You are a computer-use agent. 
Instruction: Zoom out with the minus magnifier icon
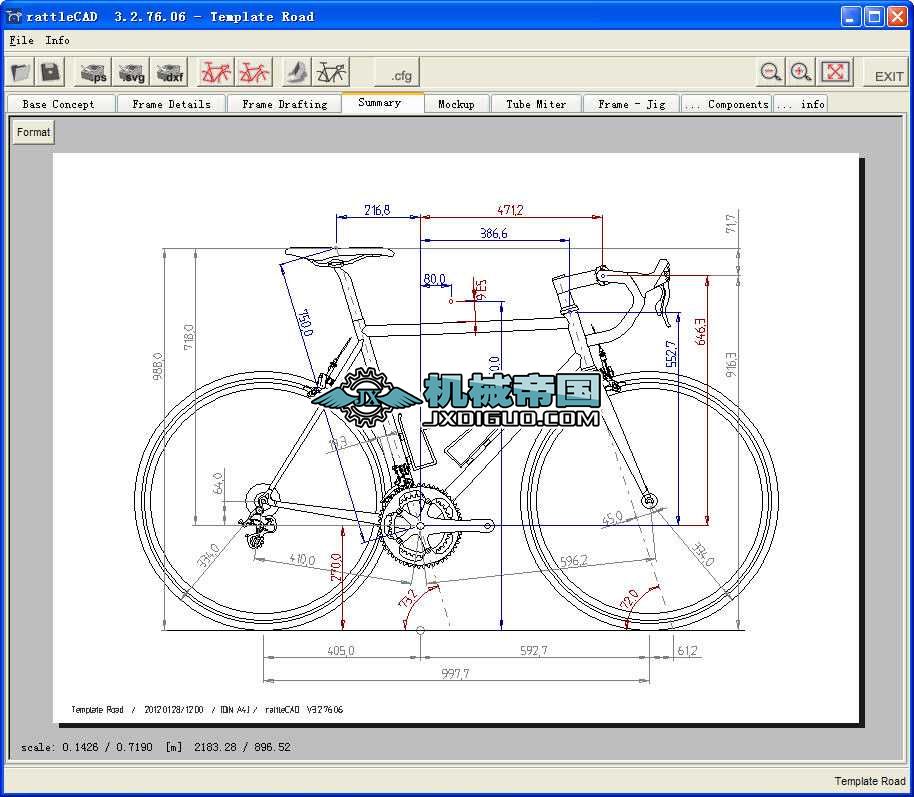[771, 72]
